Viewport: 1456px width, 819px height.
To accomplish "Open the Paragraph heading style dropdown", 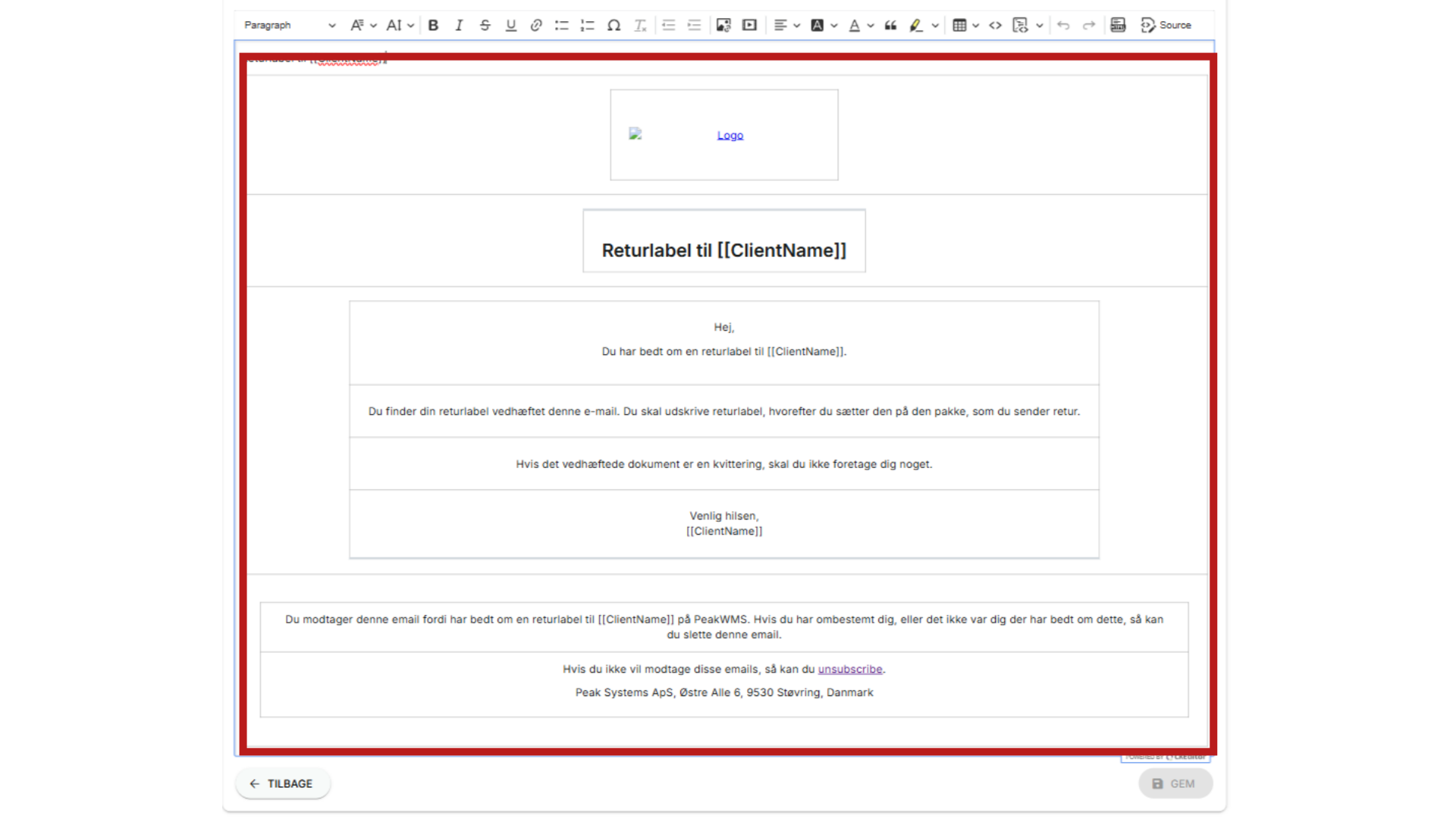I will [289, 25].
